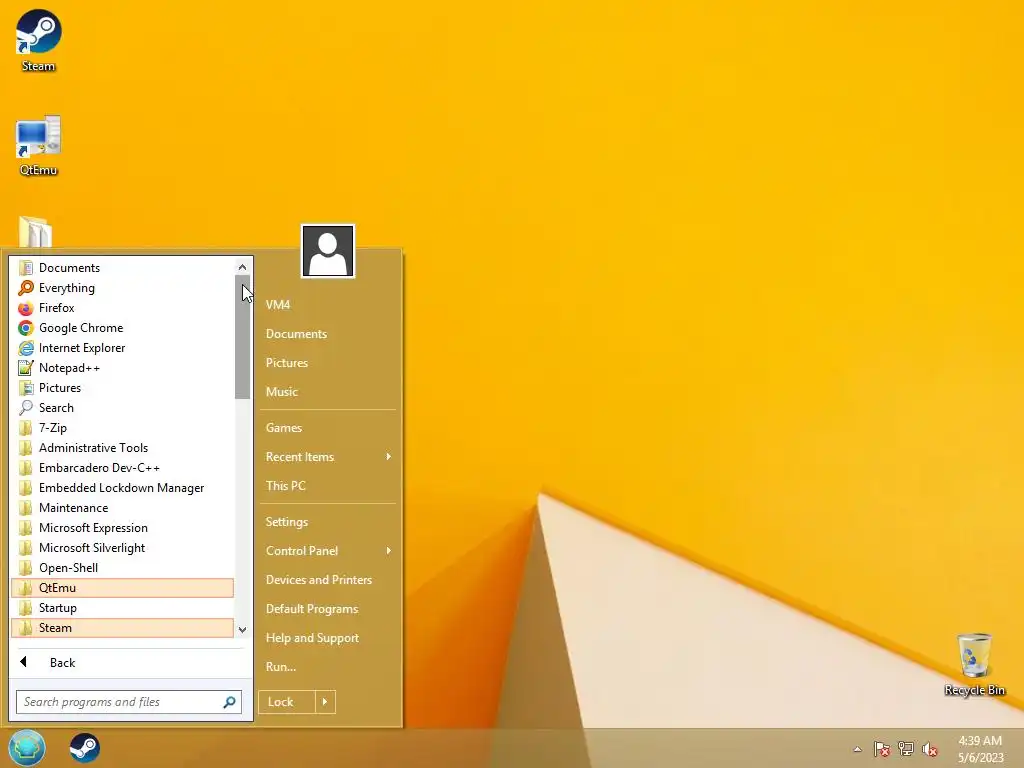Expand Embedded Lockdown Manager folder
Viewport: 1024px width, 768px height.
click(122, 488)
